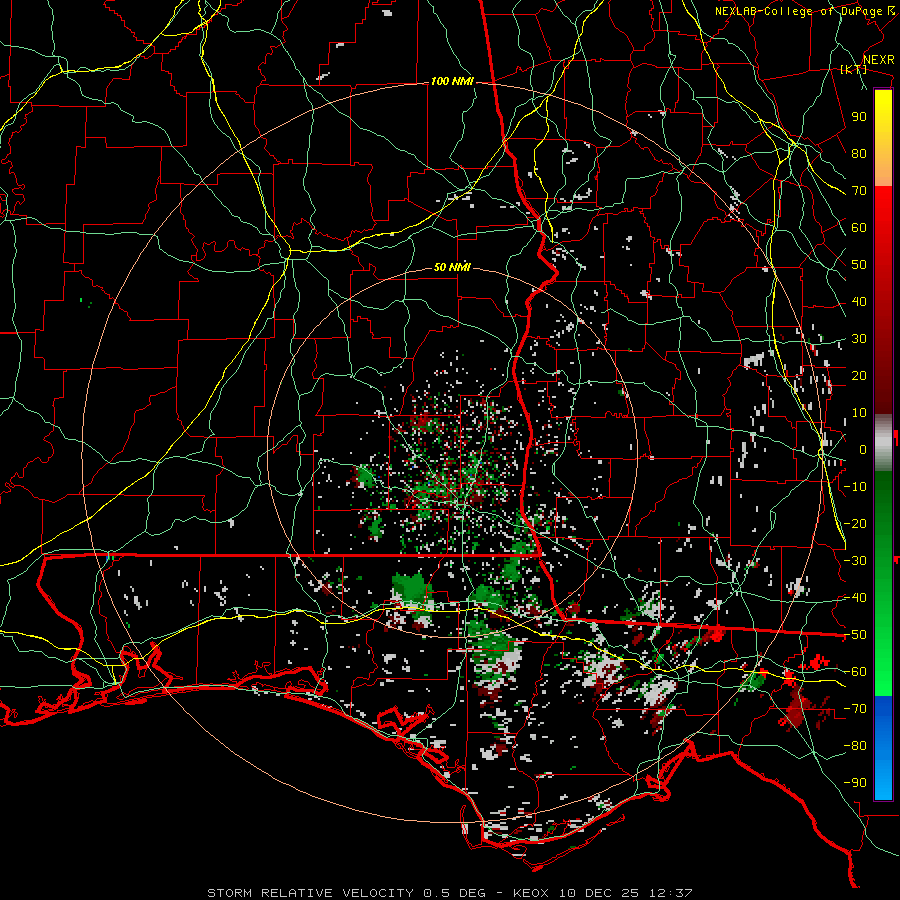This screenshot has width=900, height=900.
Task: Click the -90 knot scale label
Action: point(855,783)
